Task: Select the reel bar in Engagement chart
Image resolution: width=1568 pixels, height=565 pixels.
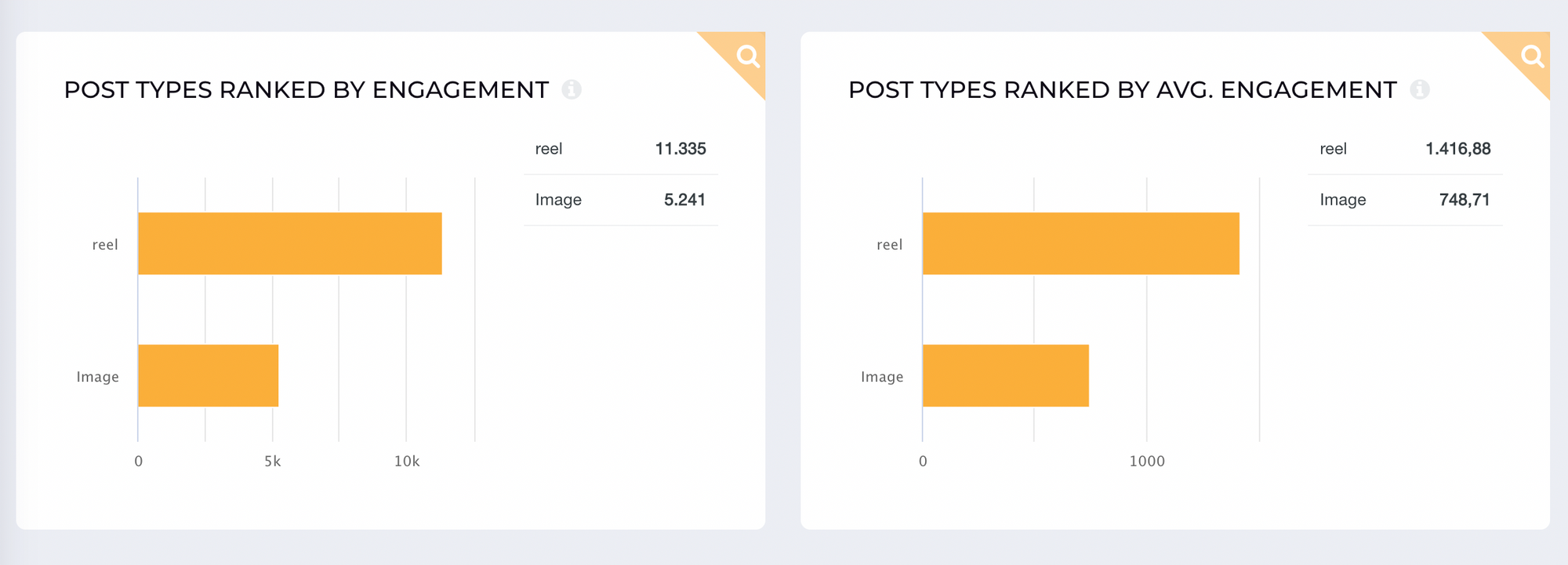Action: 290,244
